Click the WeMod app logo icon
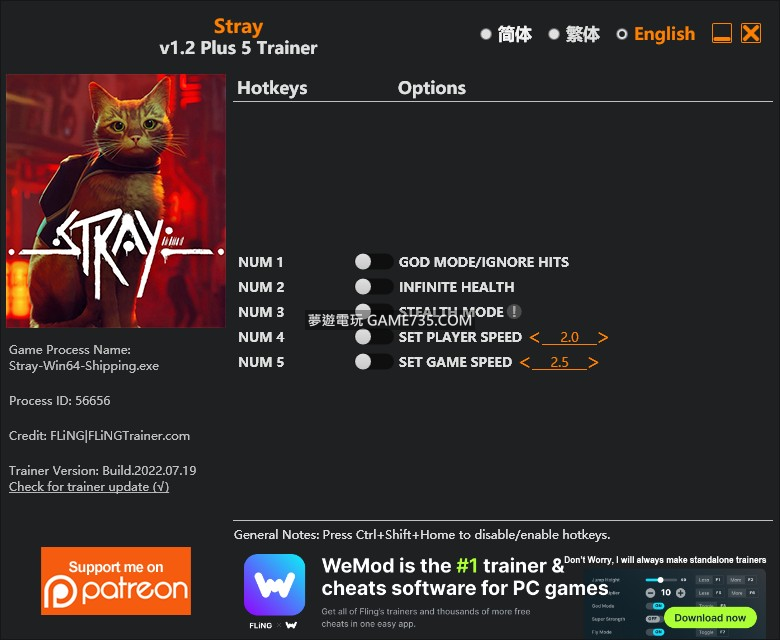Image resolution: width=780 pixels, height=640 pixels. pos(274,585)
